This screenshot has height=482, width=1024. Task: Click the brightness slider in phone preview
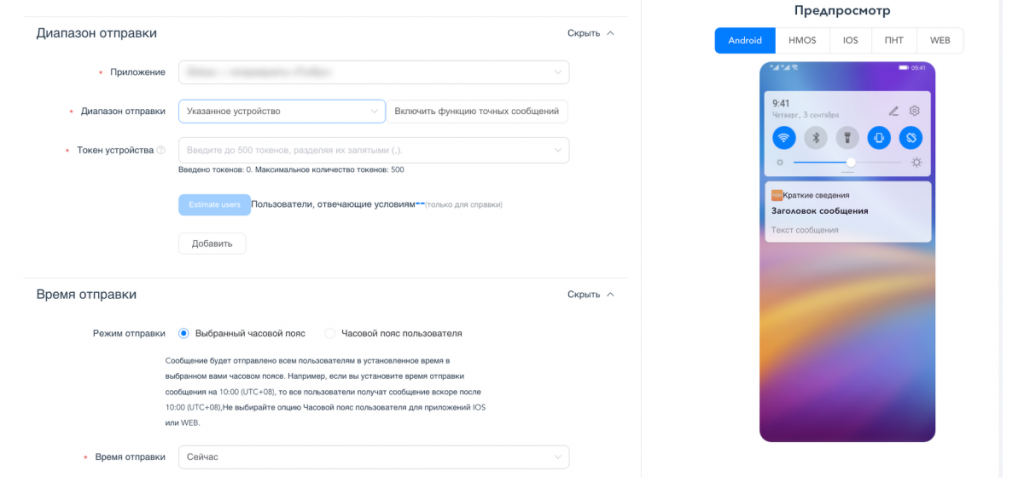(x=848, y=163)
